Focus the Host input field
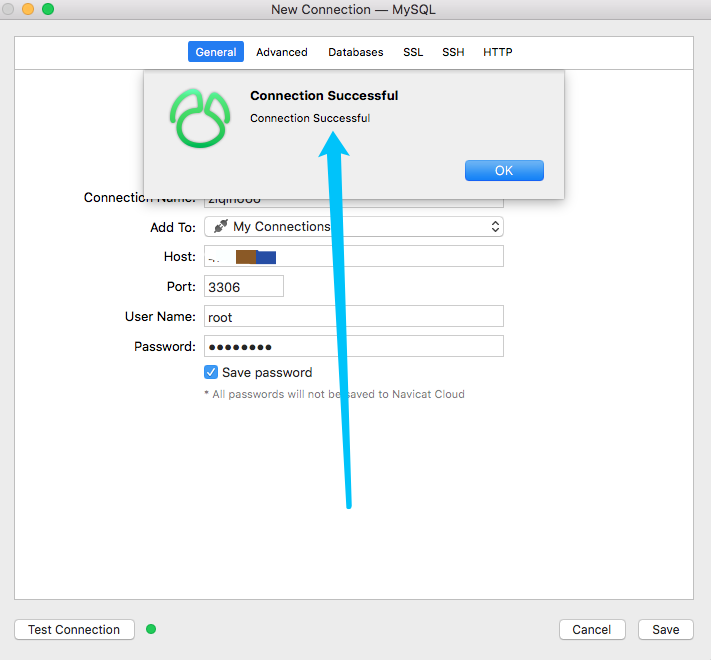The image size is (711, 660). coord(354,256)
